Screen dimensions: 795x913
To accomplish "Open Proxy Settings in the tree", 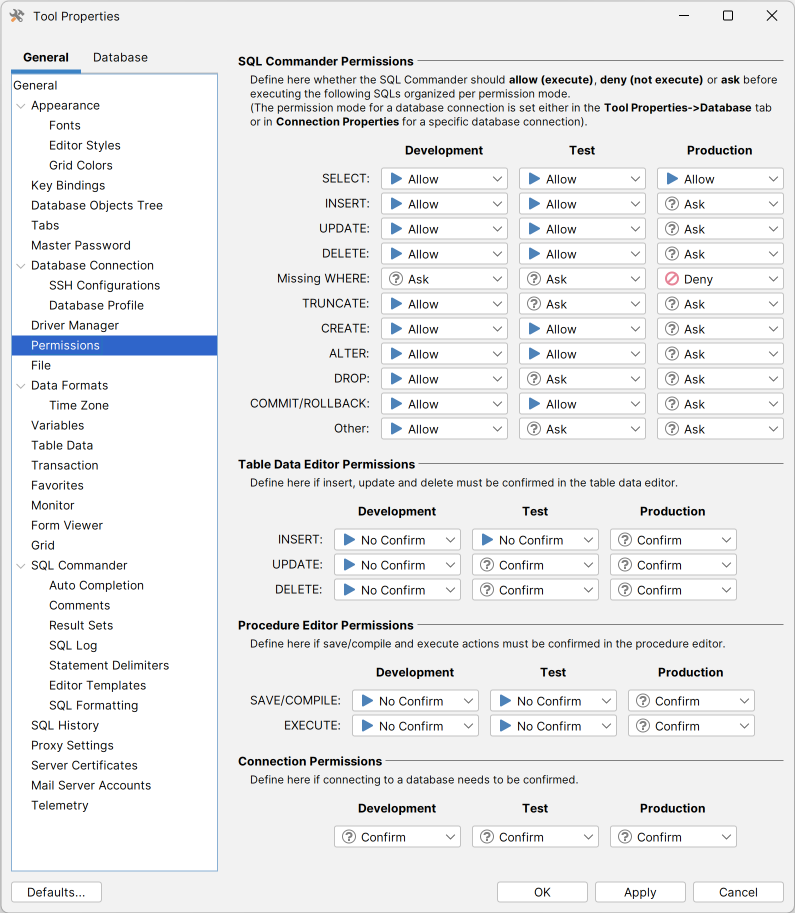I will (72, 745).
